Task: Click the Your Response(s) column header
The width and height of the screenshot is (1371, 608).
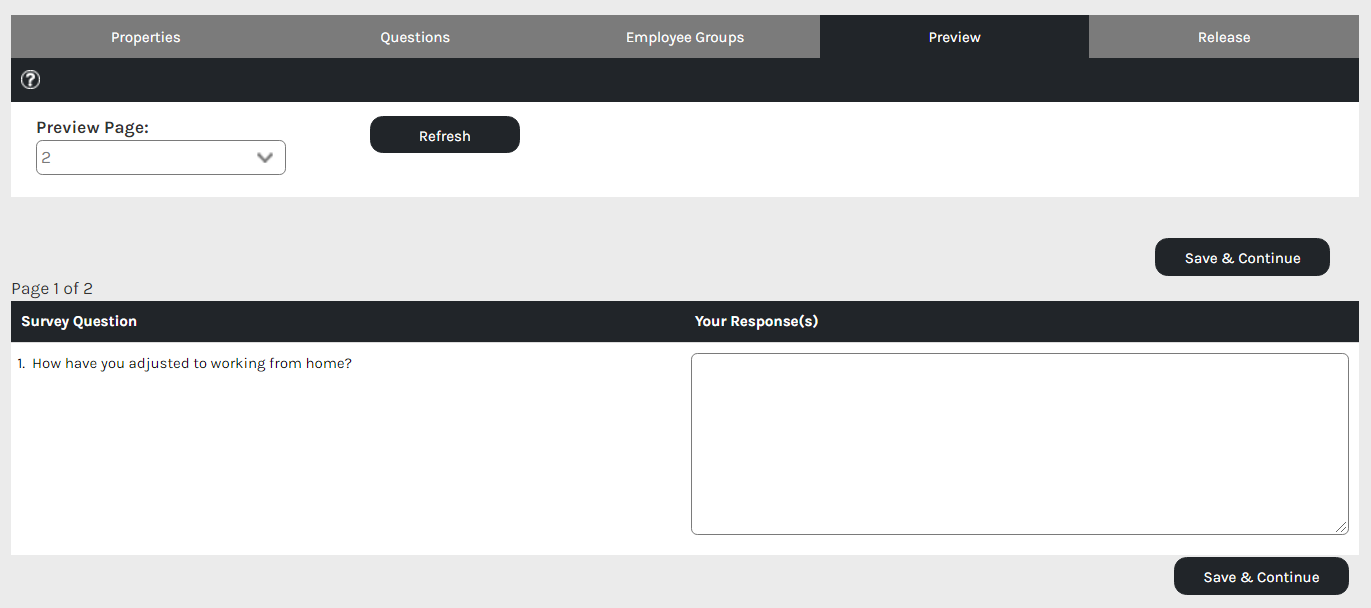Action: pos(756,321)
